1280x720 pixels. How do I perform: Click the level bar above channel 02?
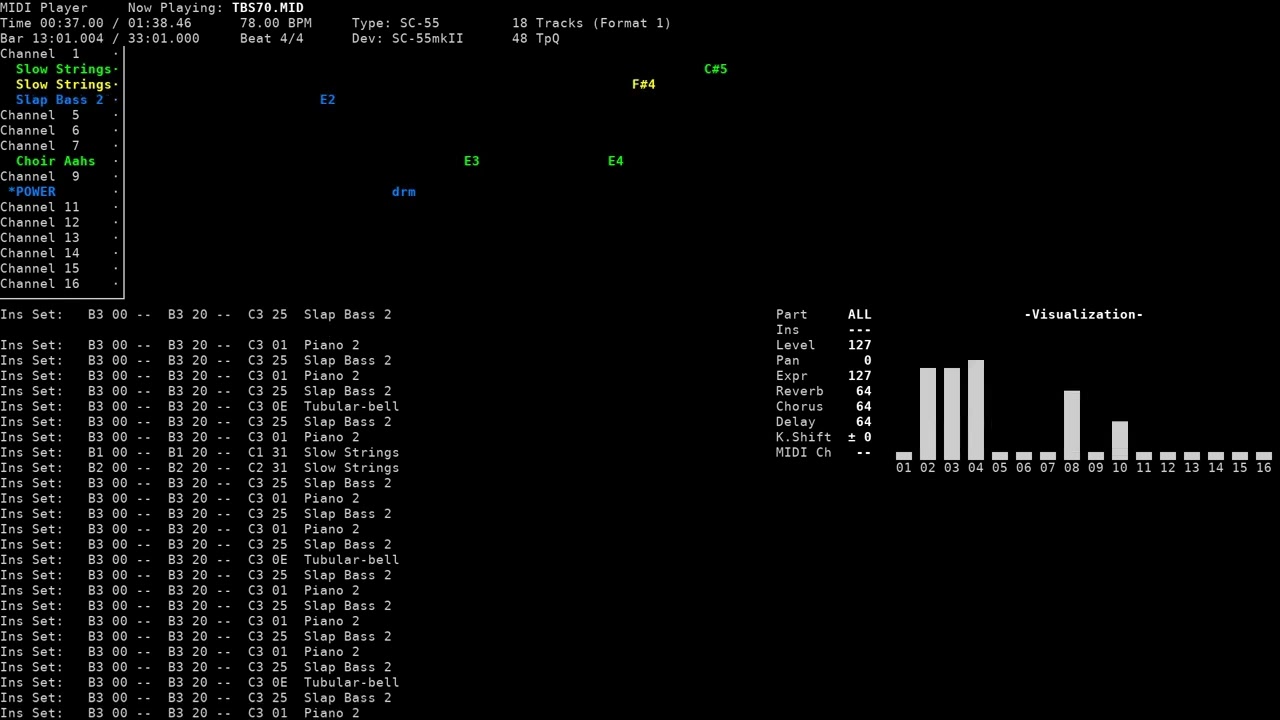[x=928, y=414]
